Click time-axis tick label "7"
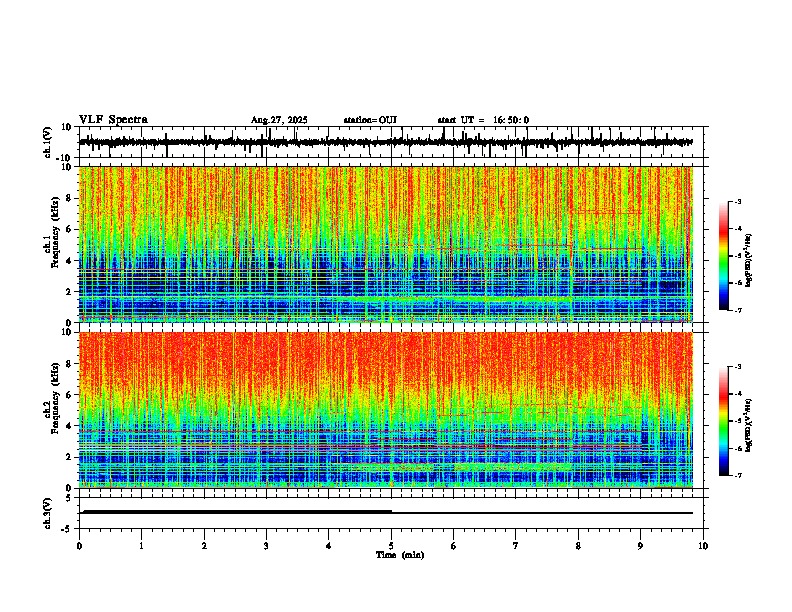The image size is (792, 612). [516, 546]
